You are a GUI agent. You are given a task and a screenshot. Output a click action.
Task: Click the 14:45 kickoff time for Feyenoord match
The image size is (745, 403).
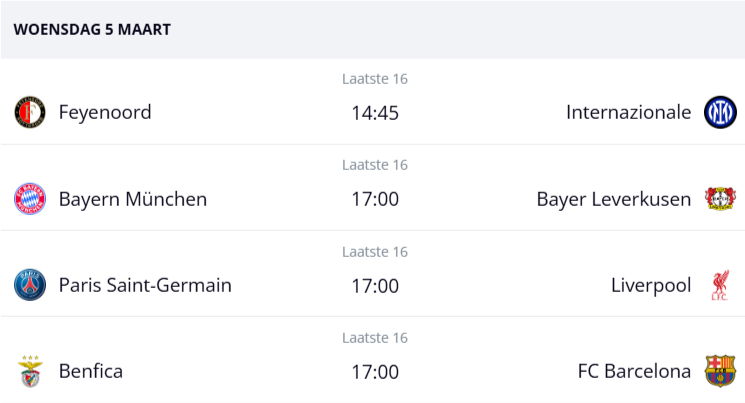[x=375, y=113]
